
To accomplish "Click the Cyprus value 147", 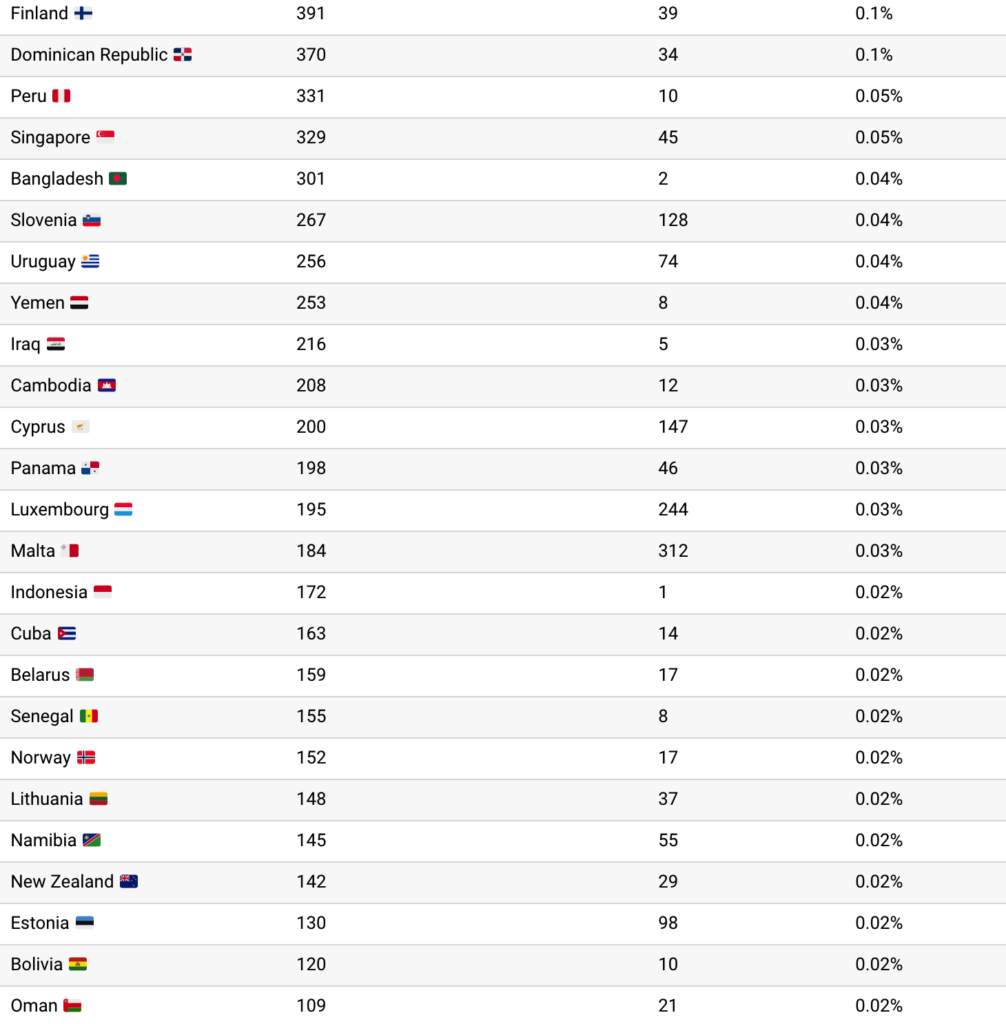I will tap(673, 427).
